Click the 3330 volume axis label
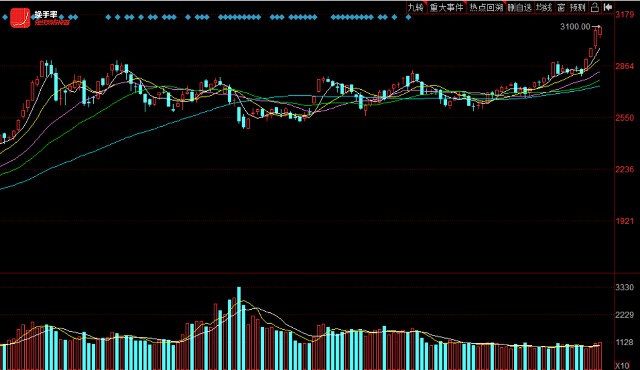Viewport: 640px width, 370px height. tap(625, 288)
